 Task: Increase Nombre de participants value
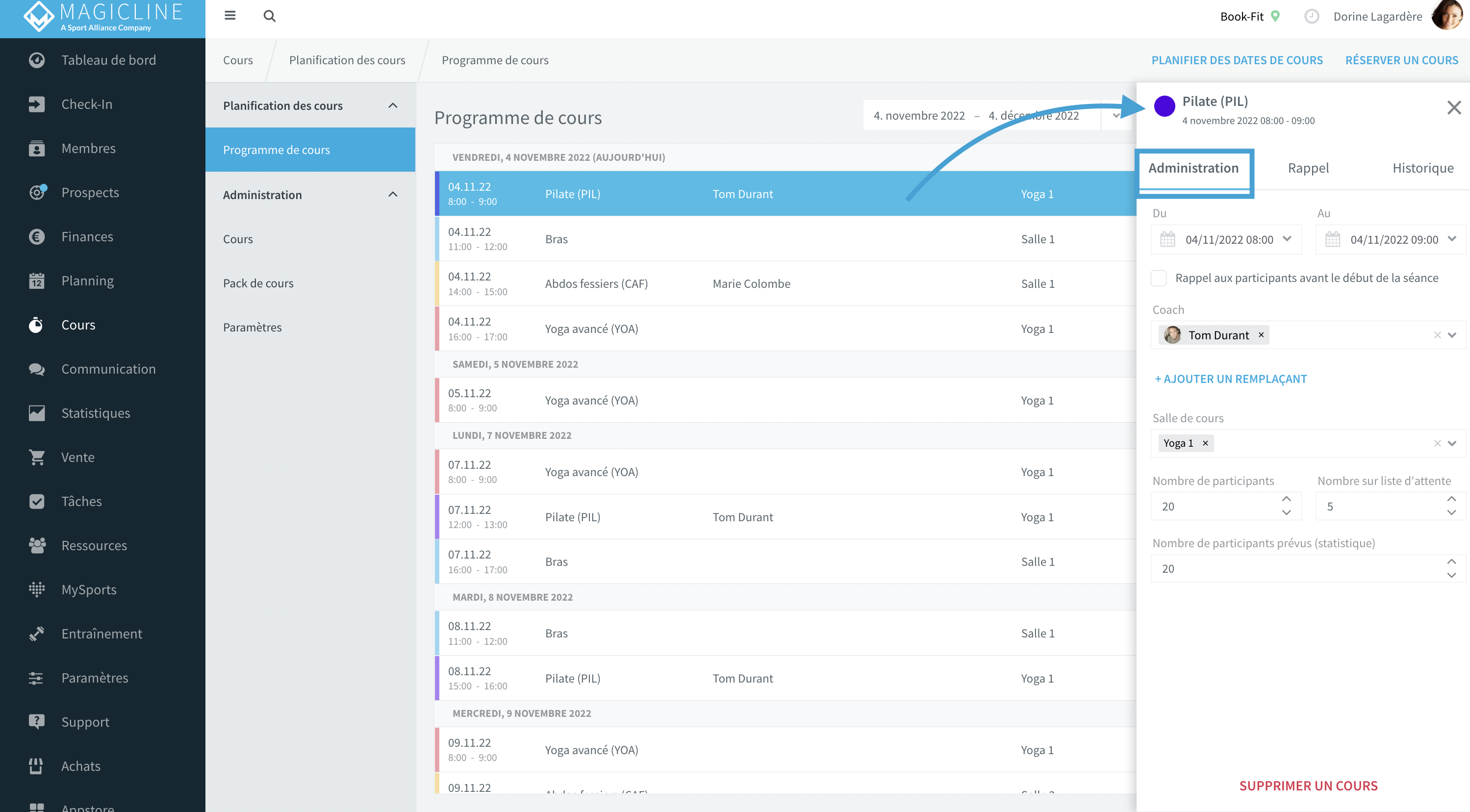click(x=1286, y=499)
